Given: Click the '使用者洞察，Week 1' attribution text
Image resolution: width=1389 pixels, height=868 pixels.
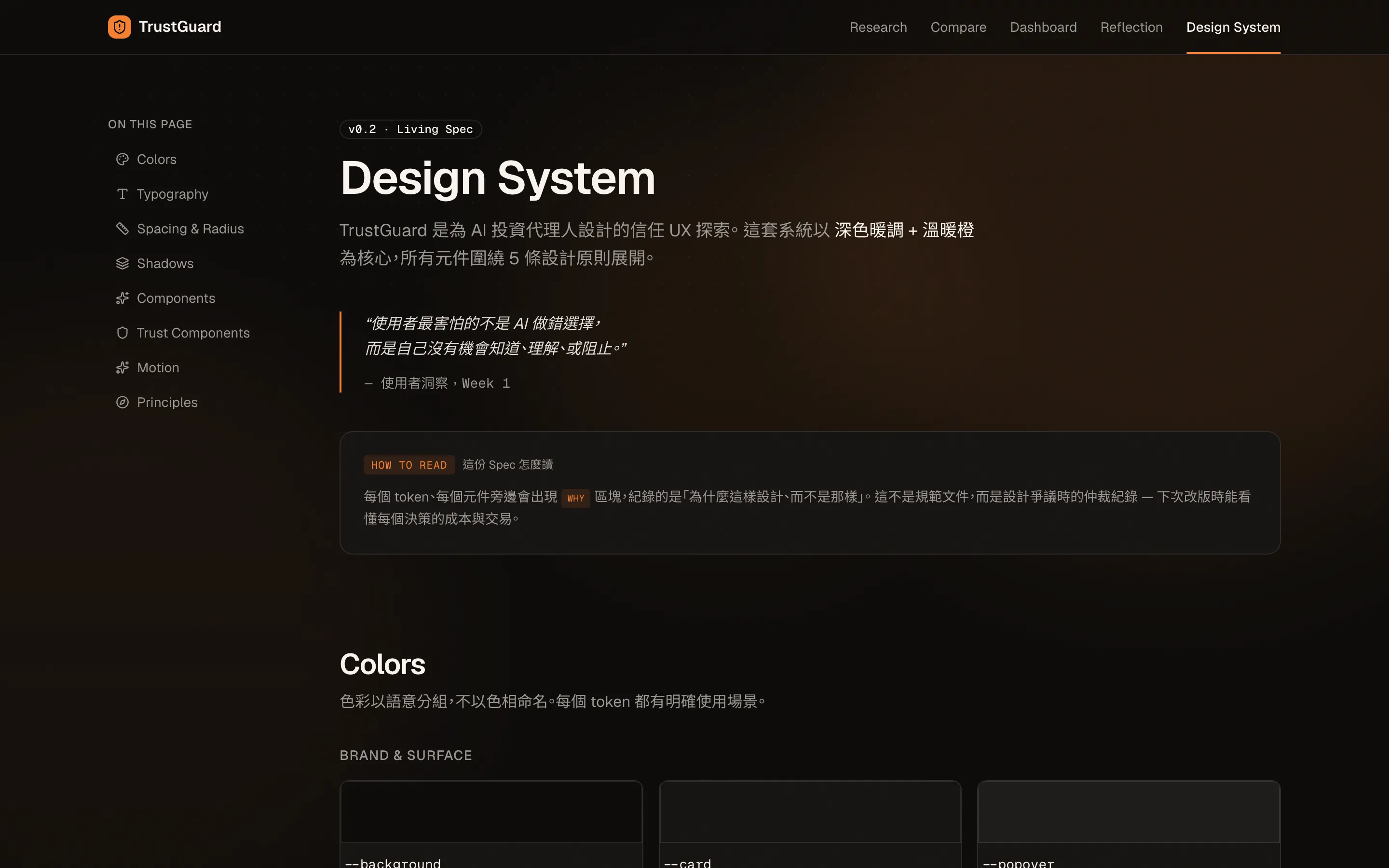Looking at the screenshot, I should coord(445,383).
